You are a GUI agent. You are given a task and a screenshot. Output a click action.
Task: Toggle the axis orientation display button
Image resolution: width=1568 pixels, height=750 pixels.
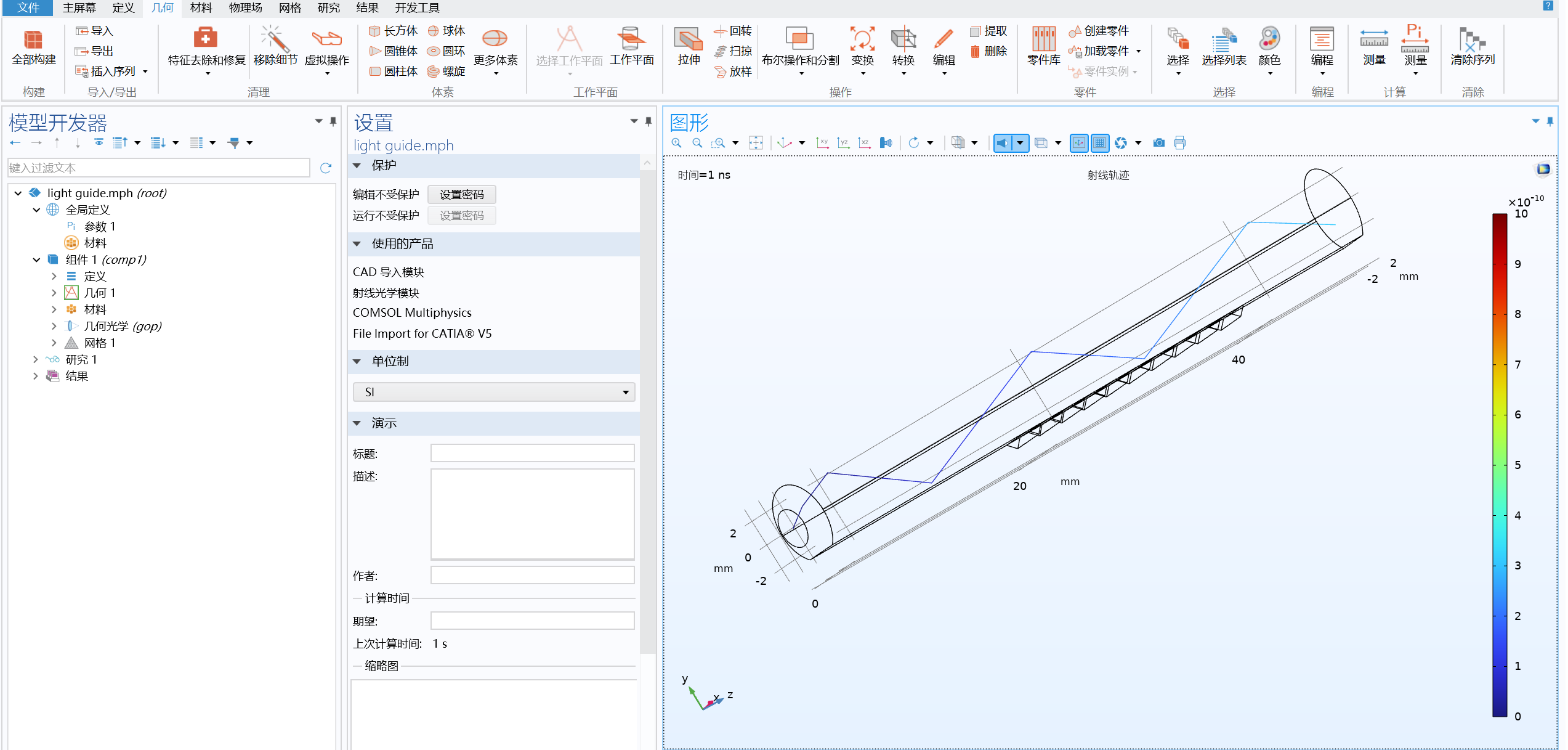(x=1078, y=143)
